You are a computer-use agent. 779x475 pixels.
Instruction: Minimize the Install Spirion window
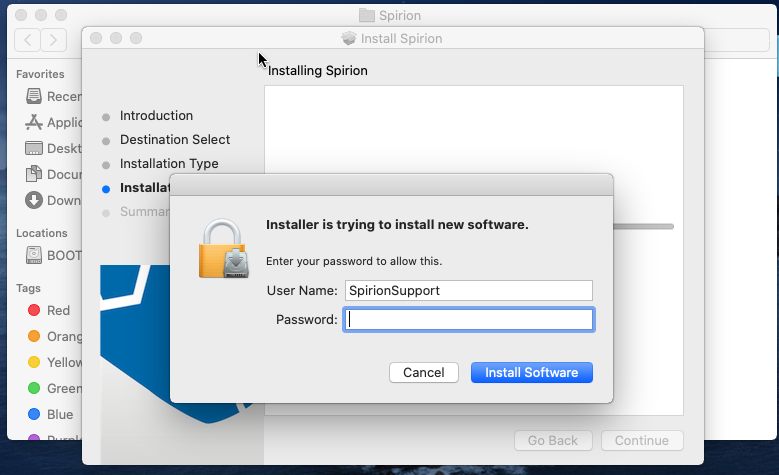[116, 38]
